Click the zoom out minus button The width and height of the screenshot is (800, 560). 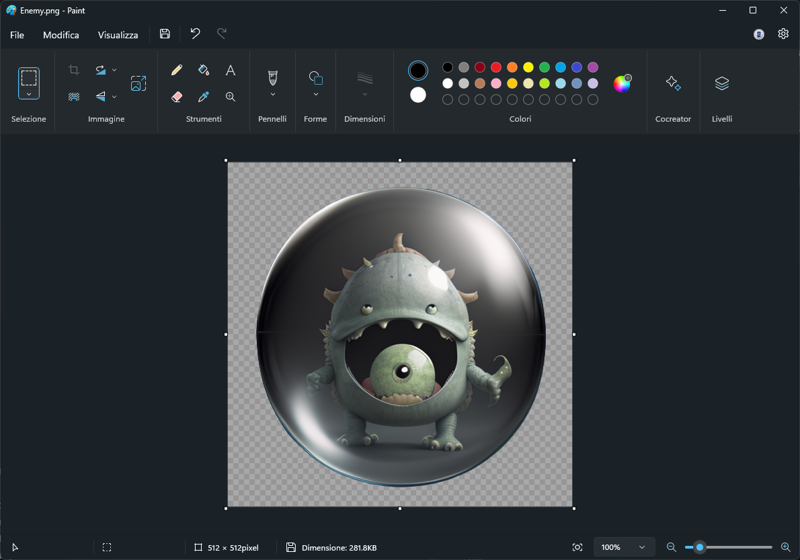671,547
